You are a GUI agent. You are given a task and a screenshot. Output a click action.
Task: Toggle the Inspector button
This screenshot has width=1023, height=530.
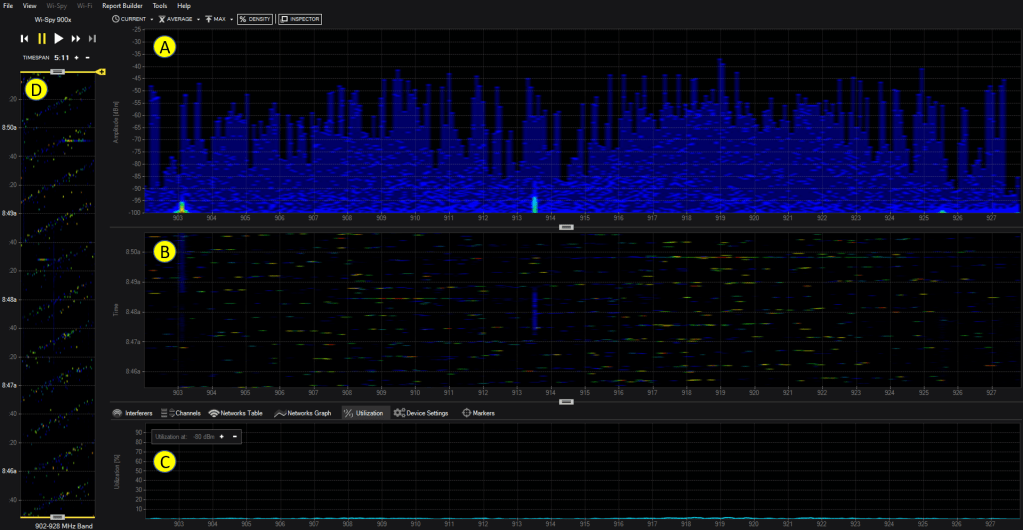(x=298, y=19)
